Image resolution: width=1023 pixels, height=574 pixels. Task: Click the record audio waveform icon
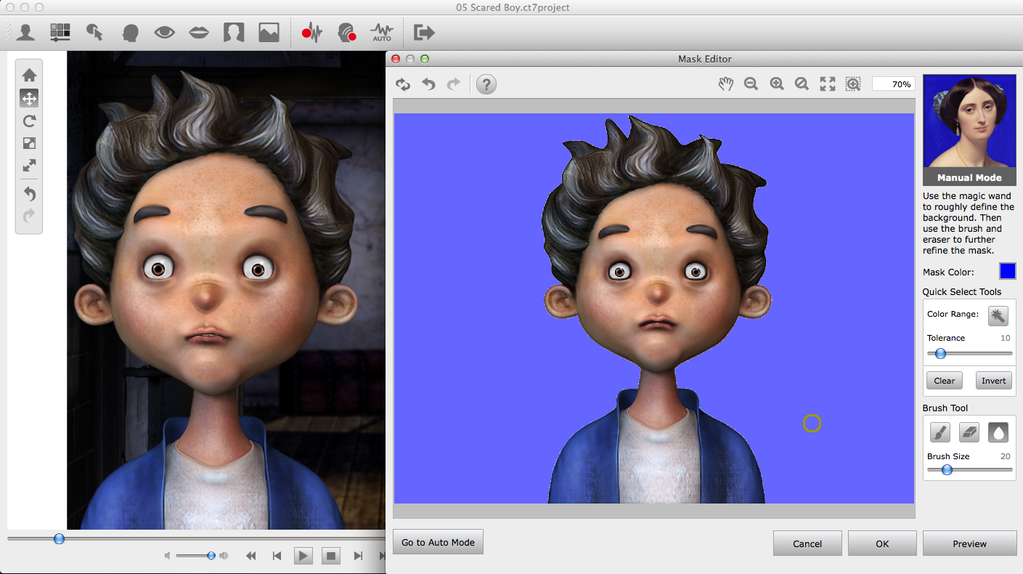[312, 32]
